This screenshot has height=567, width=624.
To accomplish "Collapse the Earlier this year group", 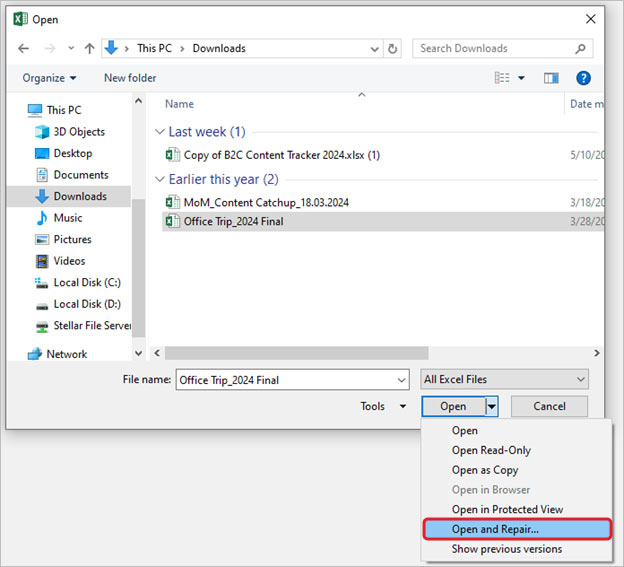I will pyautogui.click(x=160, y=179).
